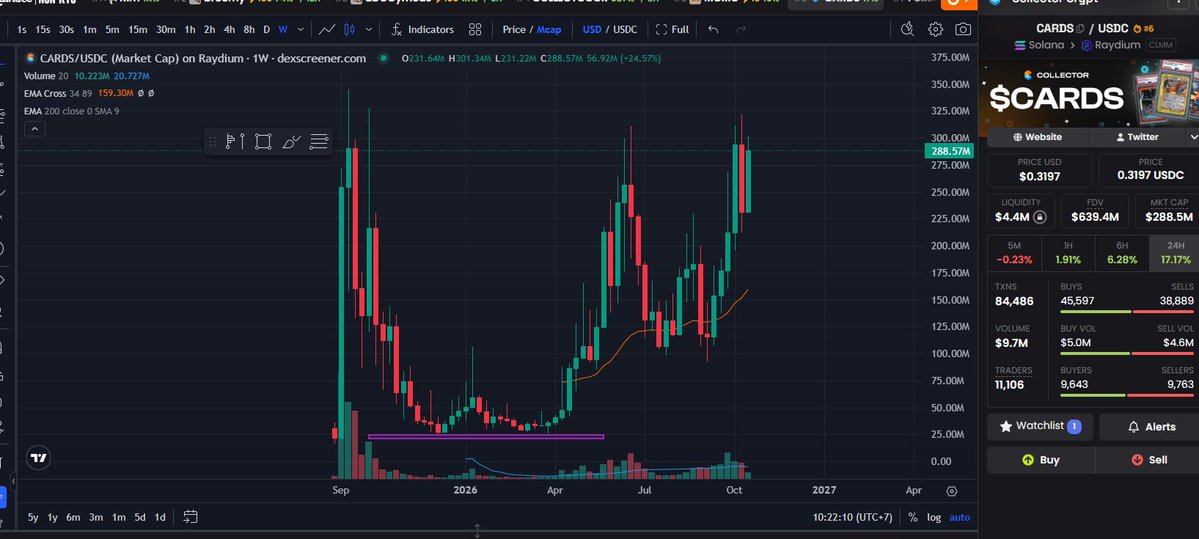Select the candlestick chart style icon

pyautogui.click(x=350, y=29)
